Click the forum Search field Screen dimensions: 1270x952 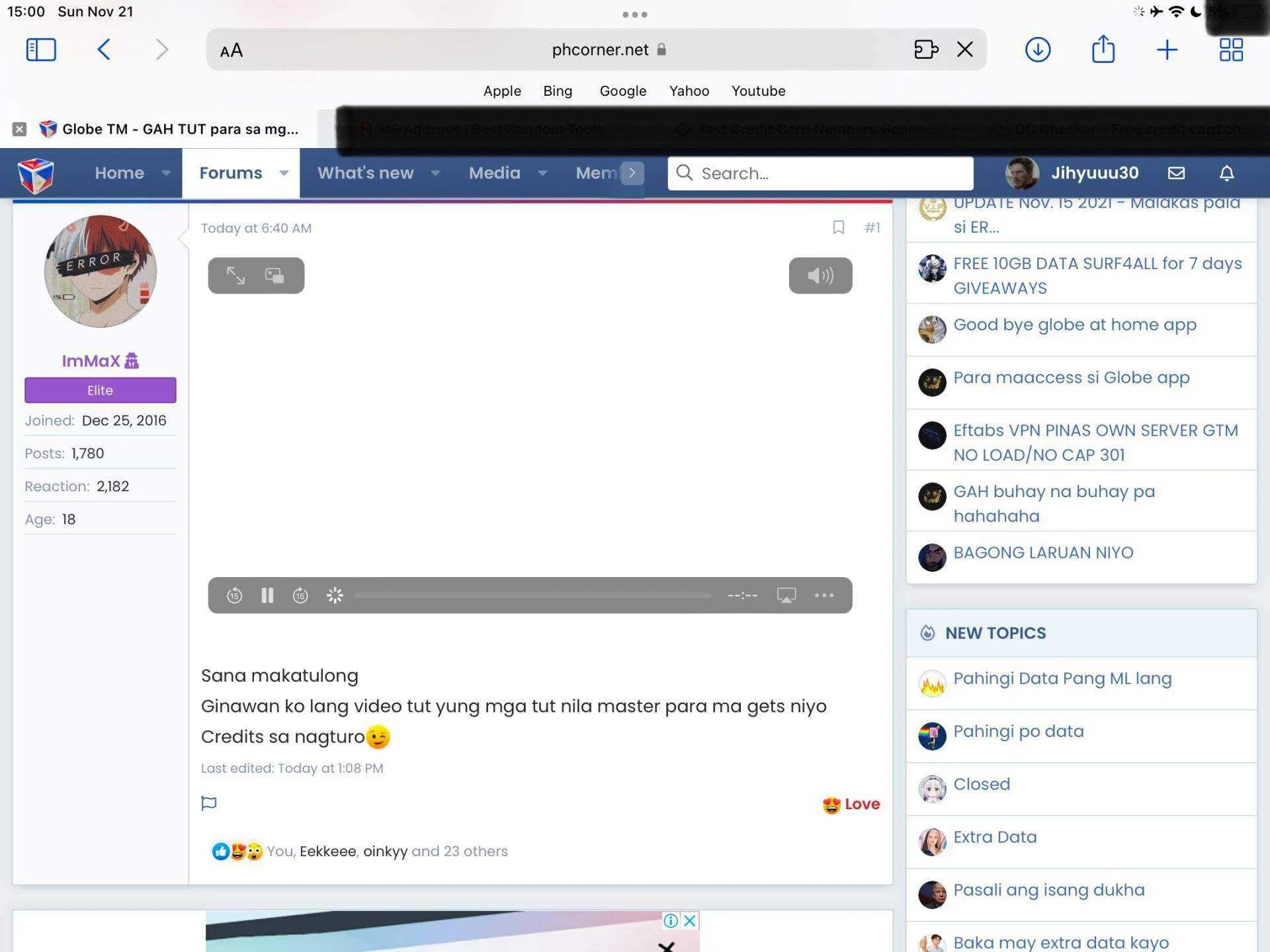(820, 173)
